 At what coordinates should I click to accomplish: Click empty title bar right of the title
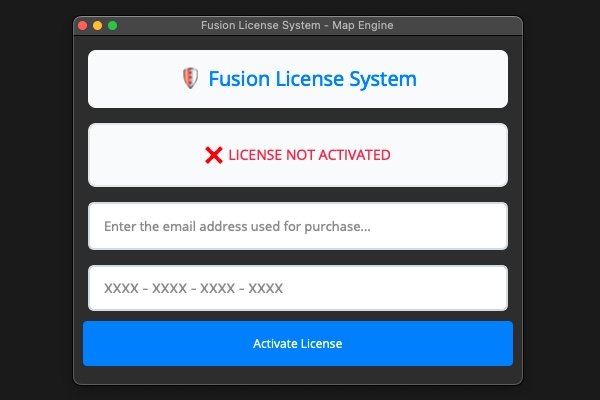click(x=455, y=26)
